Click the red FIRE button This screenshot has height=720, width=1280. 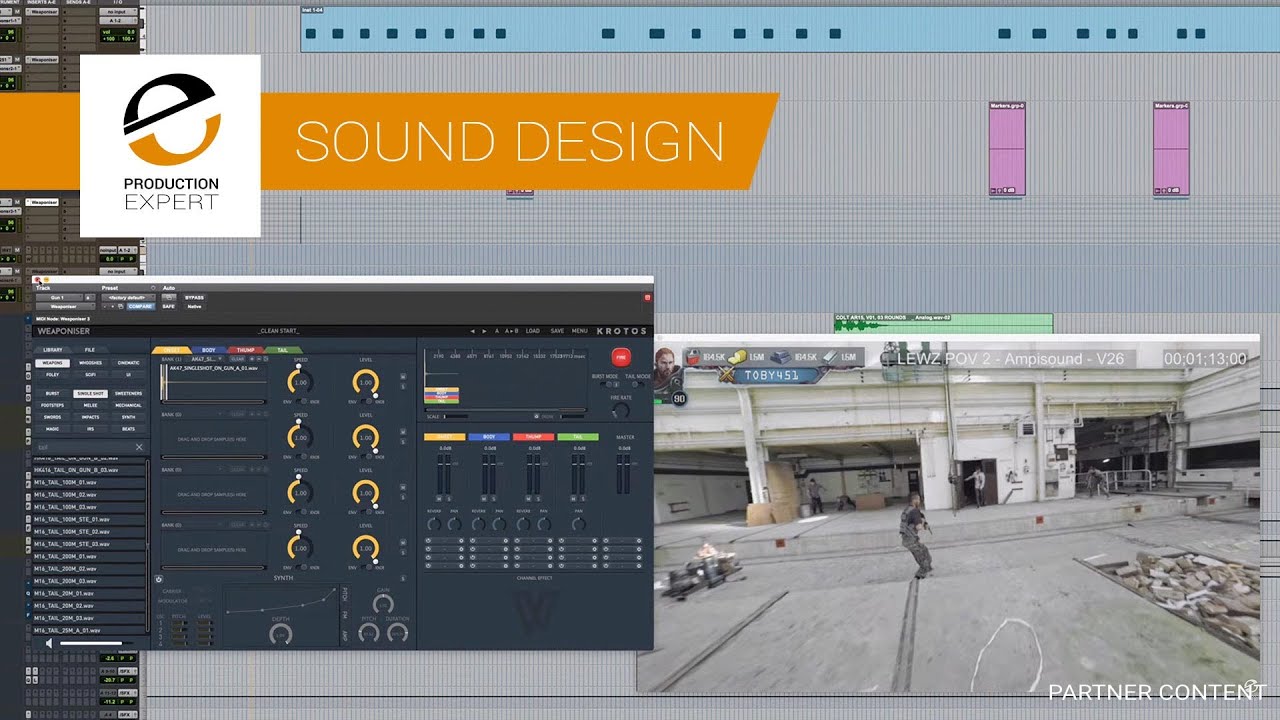[x=621, y=358]
